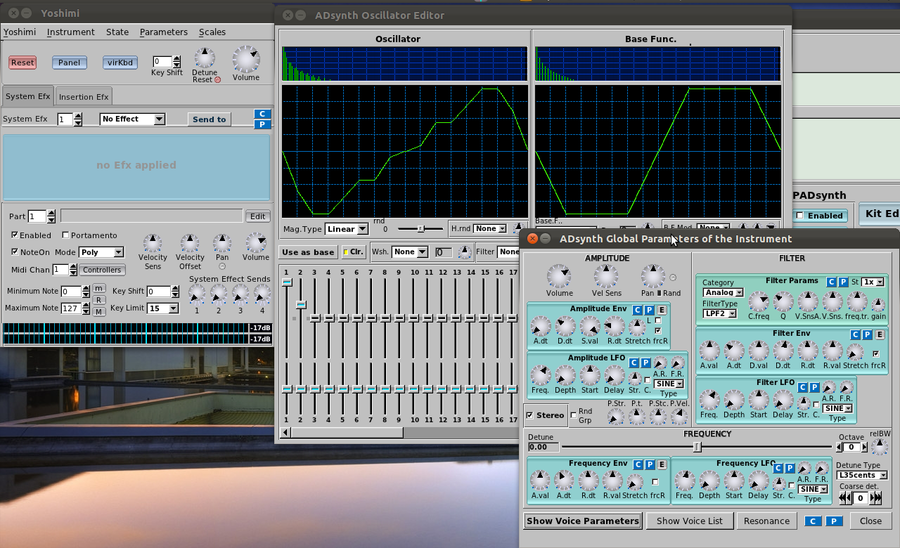Click the Vel Sens amplitude knob
This screenshot has height=548, width=900.
click(x=606, y=276)
